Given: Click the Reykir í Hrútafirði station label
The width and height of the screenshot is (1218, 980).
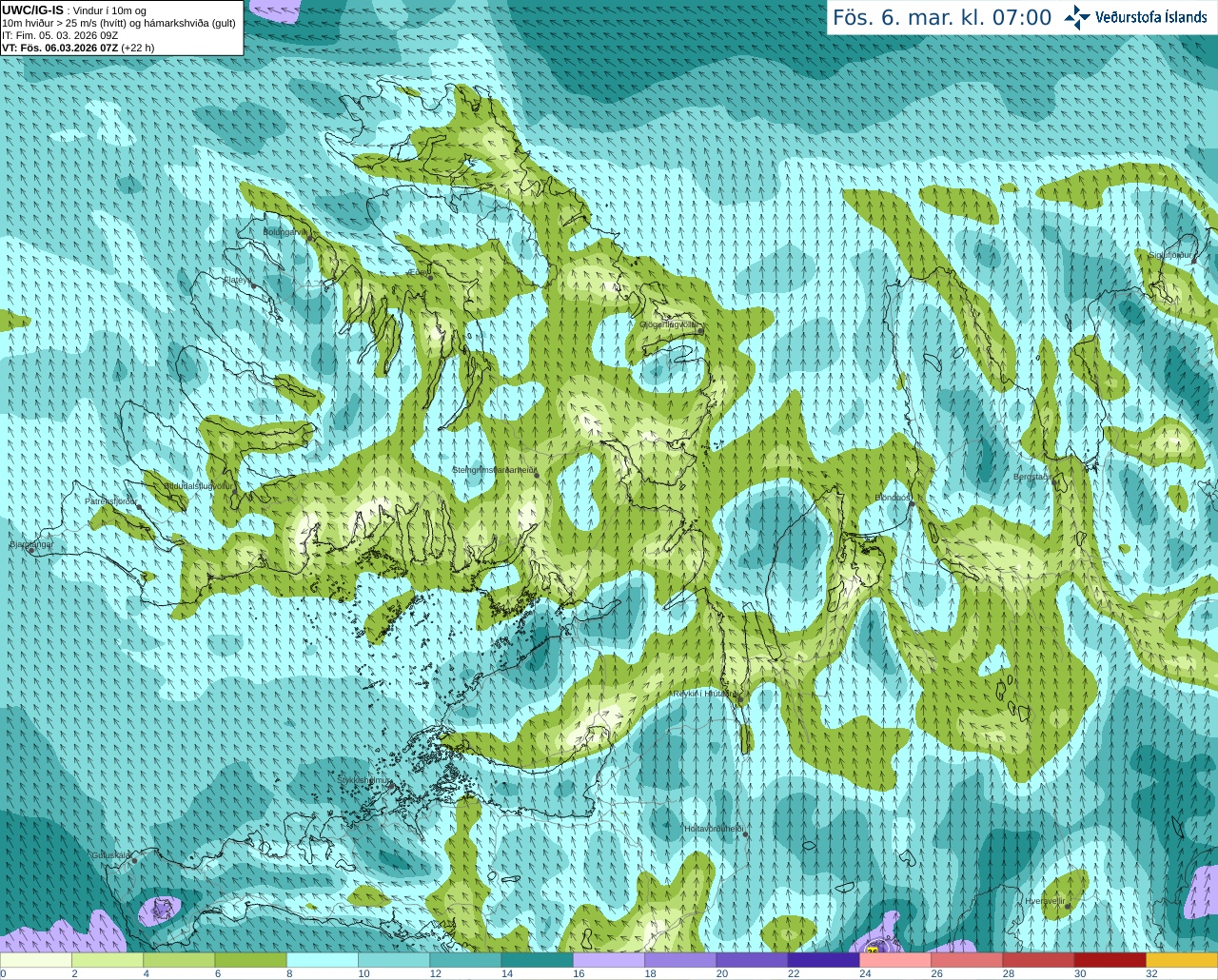Looking at the screenshot, I should pyautogui.click(x=705, y=694).
